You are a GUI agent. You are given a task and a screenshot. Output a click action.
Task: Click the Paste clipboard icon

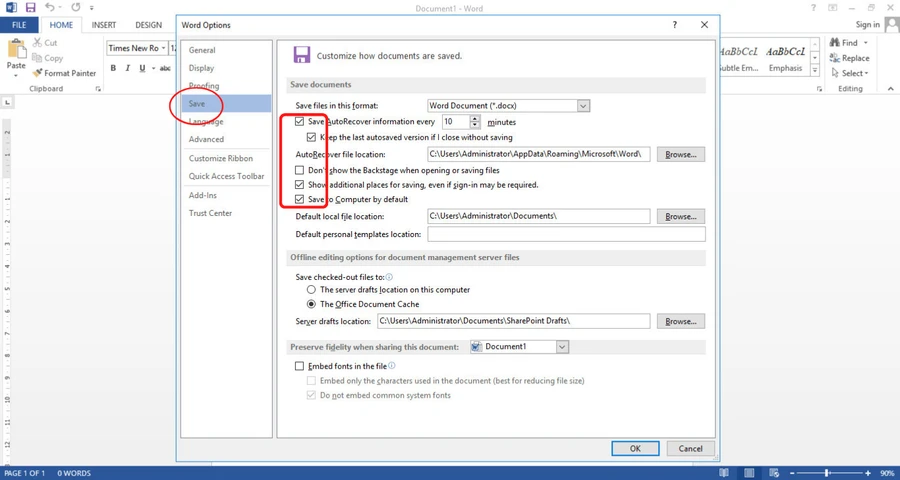point(16,48)
